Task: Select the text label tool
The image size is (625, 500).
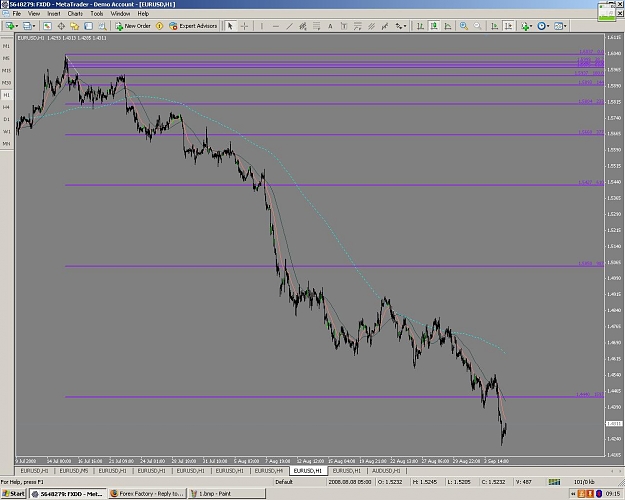Action: (344, 26)
